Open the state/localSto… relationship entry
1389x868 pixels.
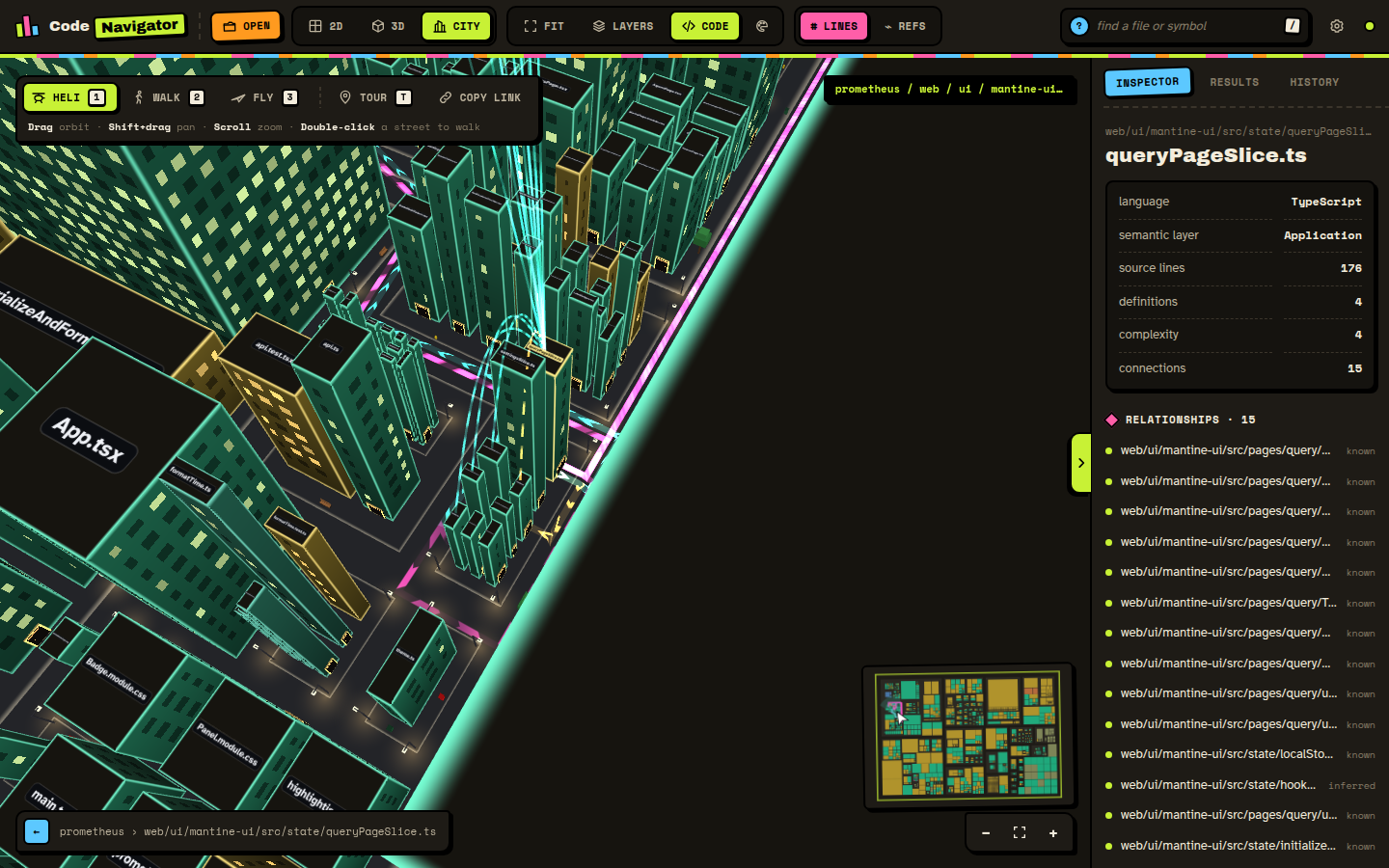click(1240, 754)
